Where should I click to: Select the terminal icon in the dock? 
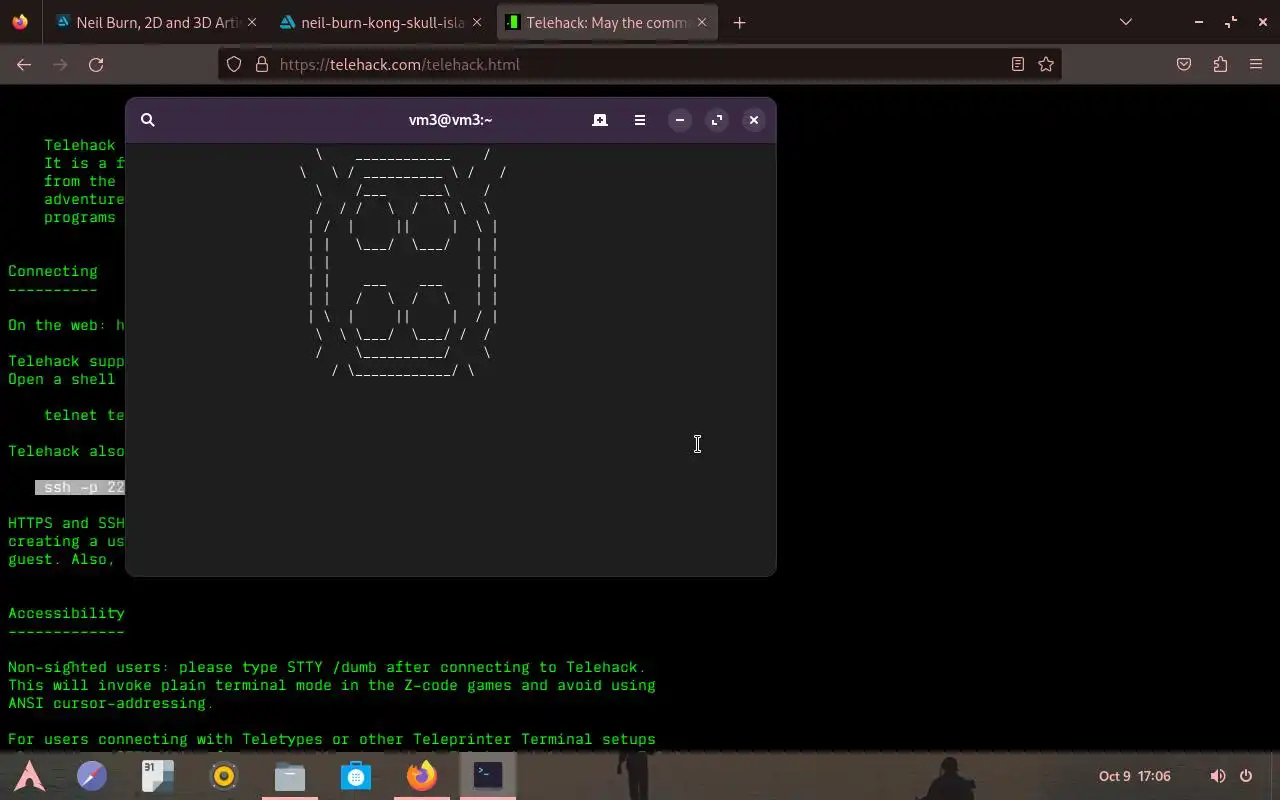[488, 775]
